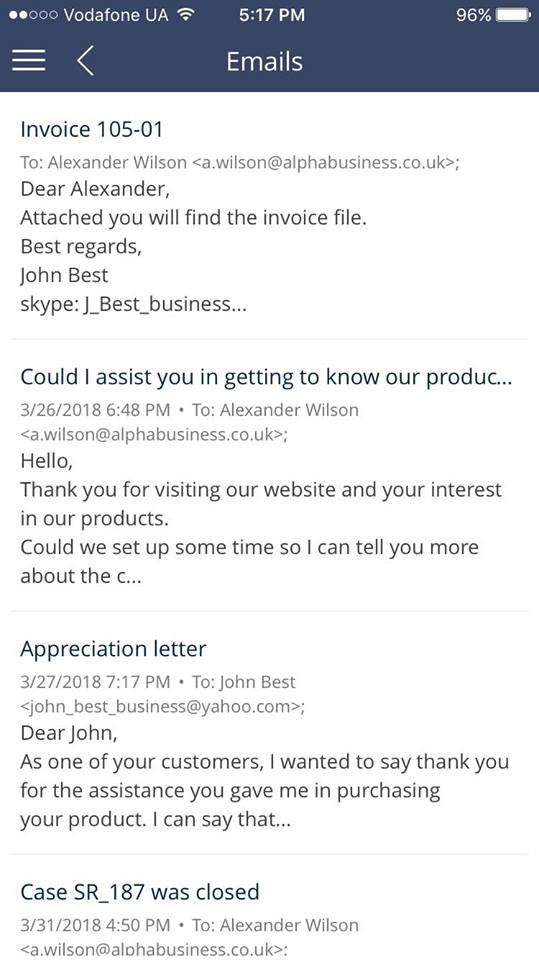Tap the Vodafone UA carrier label
The image size is (539, 960).
coord(116,15)
